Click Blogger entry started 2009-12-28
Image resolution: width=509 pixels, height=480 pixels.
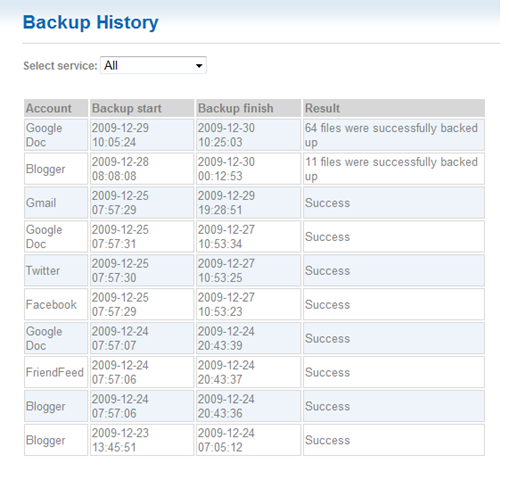tap(56, 169)
